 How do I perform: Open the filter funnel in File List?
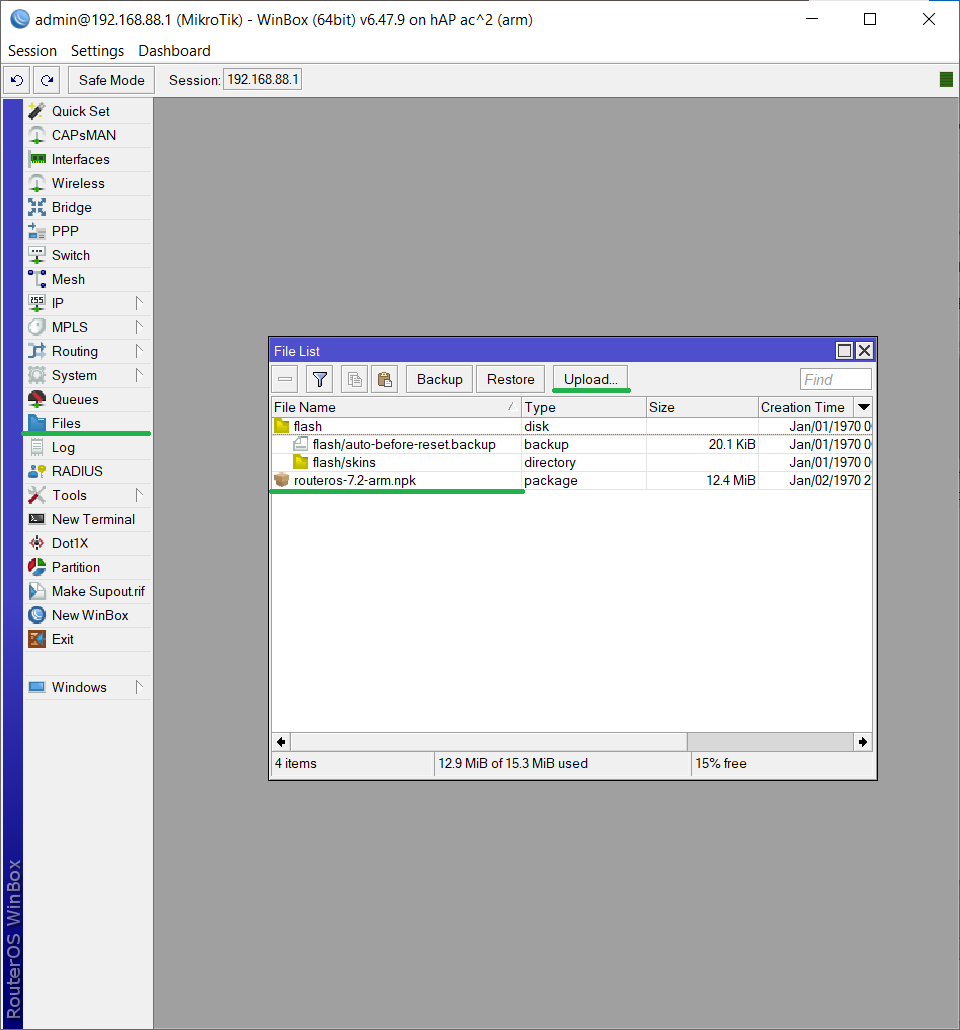[x=319, y=379]
